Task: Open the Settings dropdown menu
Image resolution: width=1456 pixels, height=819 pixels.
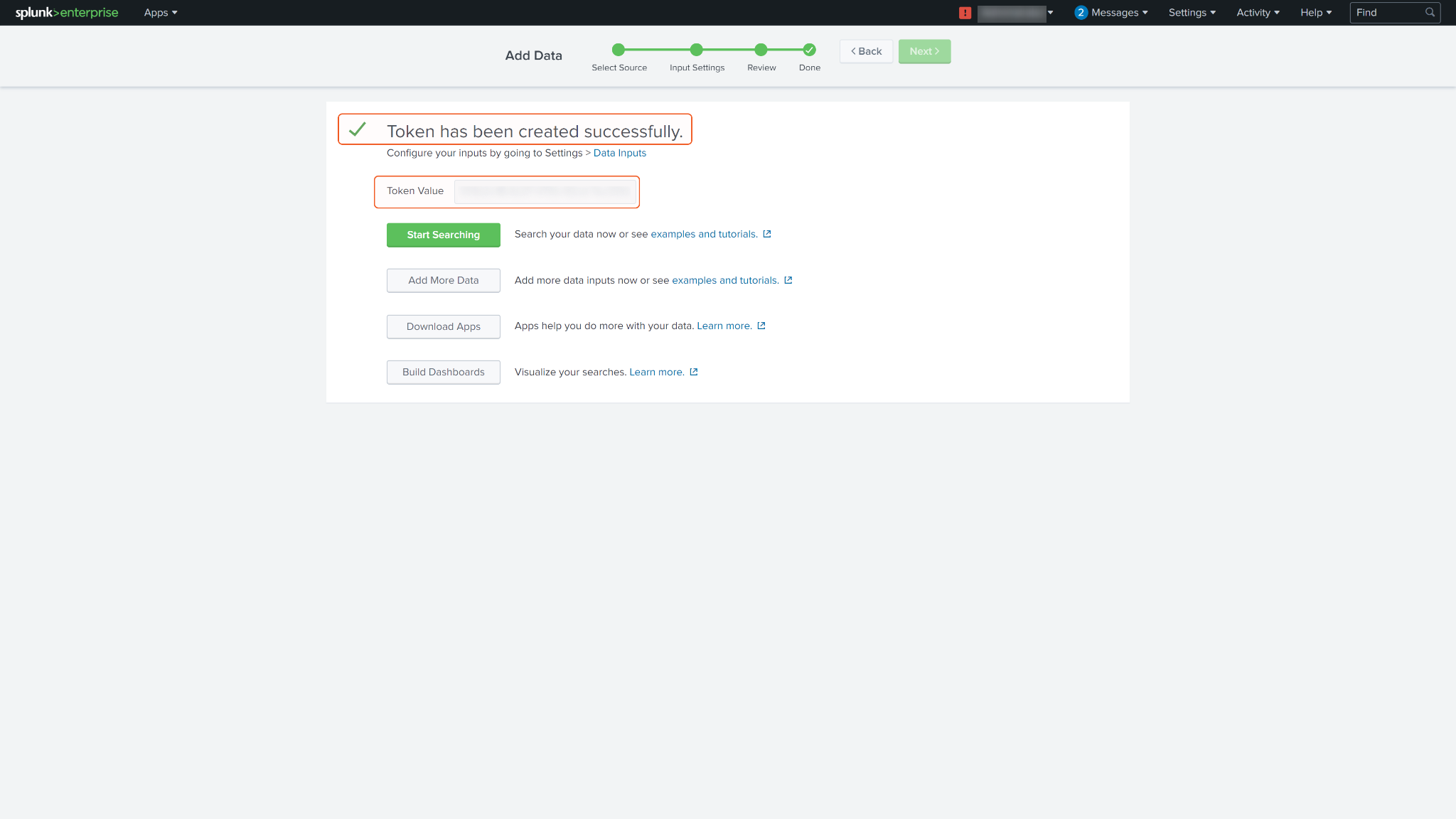Action: tap(1192, 13)
